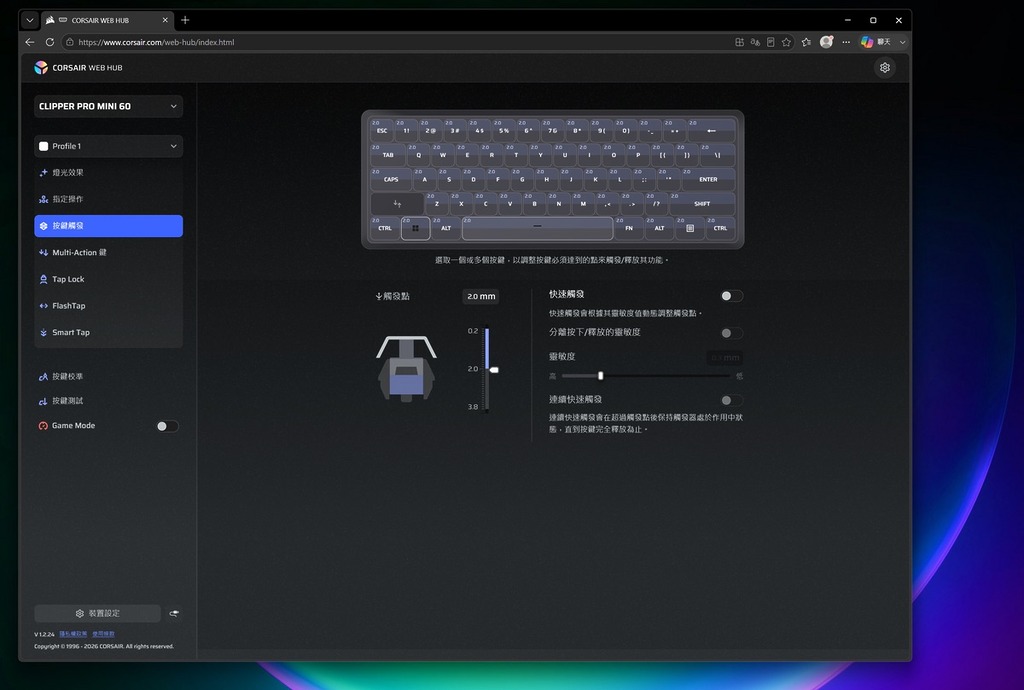Open the Tap Lock section
1024x690 pixels.
tap(108, 279)
